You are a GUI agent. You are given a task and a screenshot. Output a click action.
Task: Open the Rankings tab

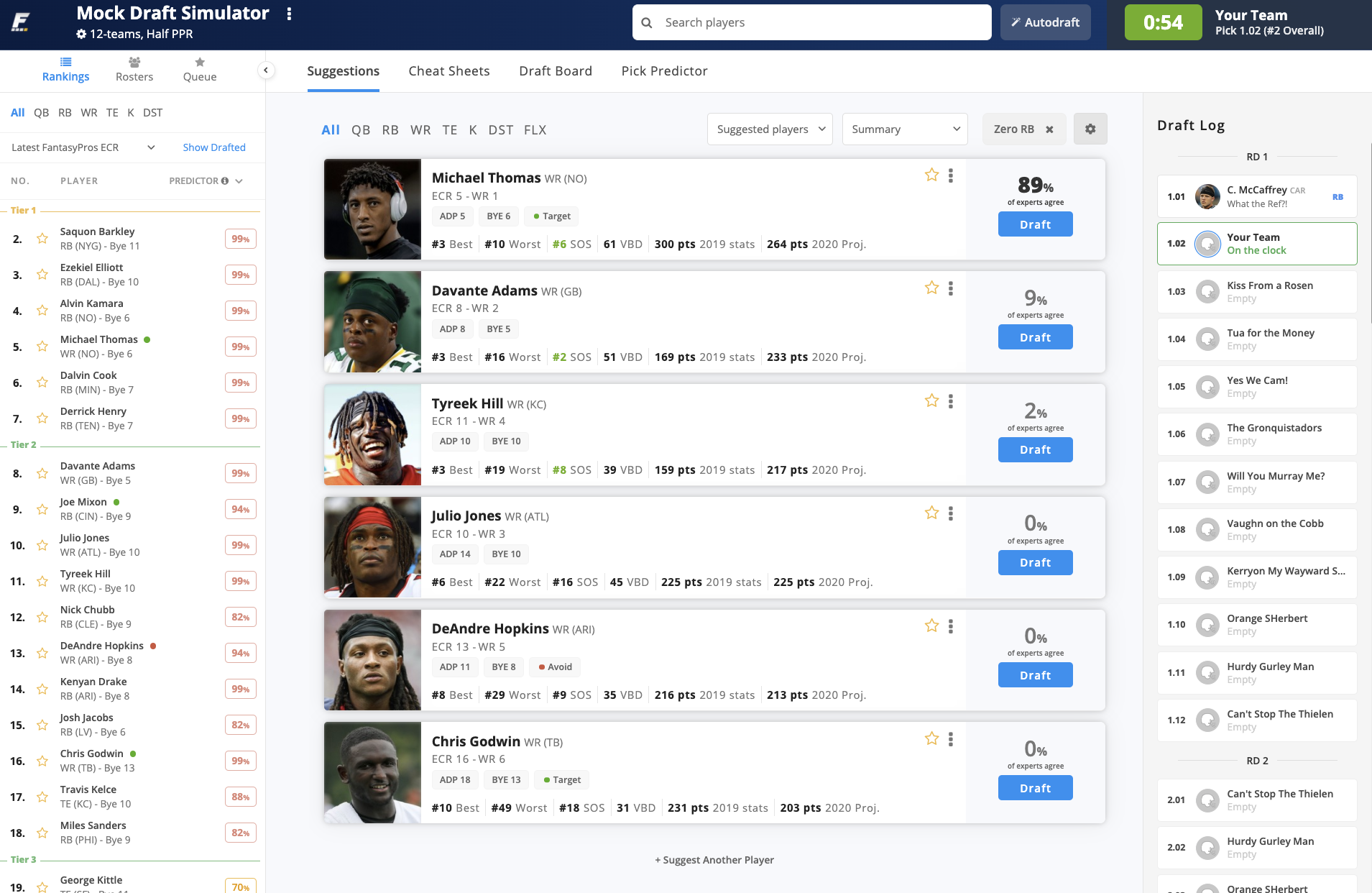65,70
